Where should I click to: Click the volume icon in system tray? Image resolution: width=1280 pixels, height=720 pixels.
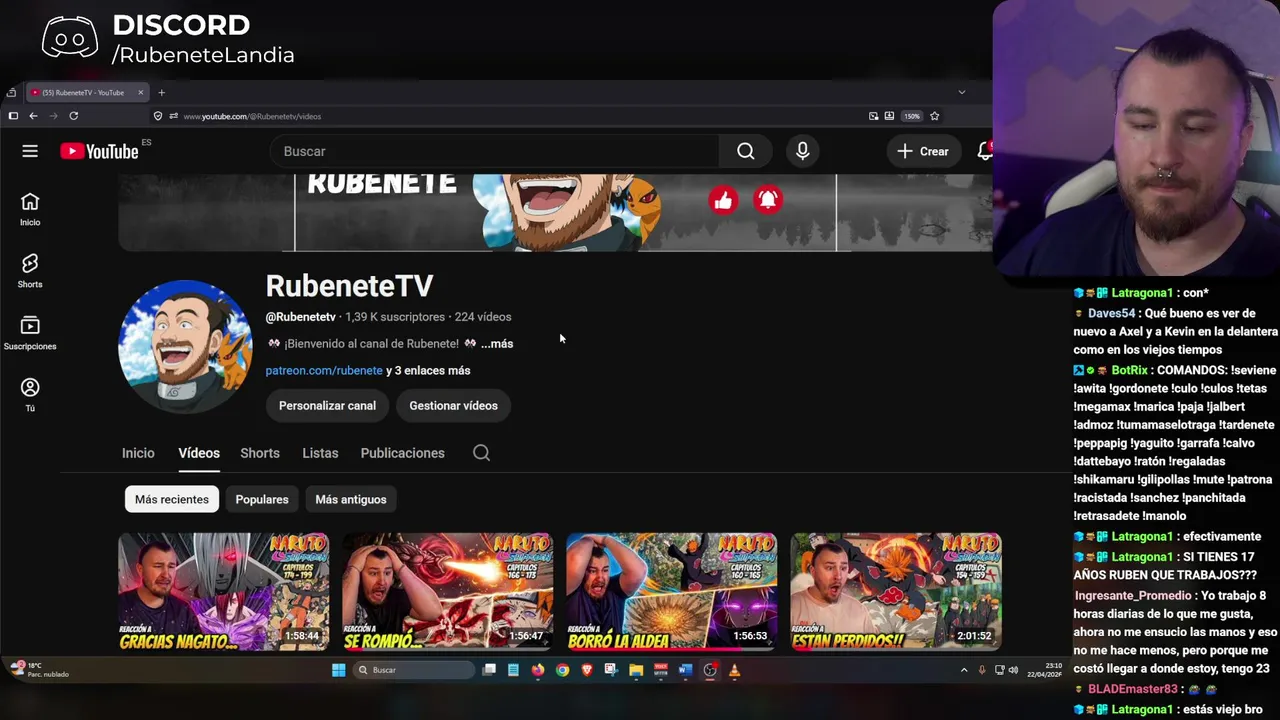(1013, 670)
